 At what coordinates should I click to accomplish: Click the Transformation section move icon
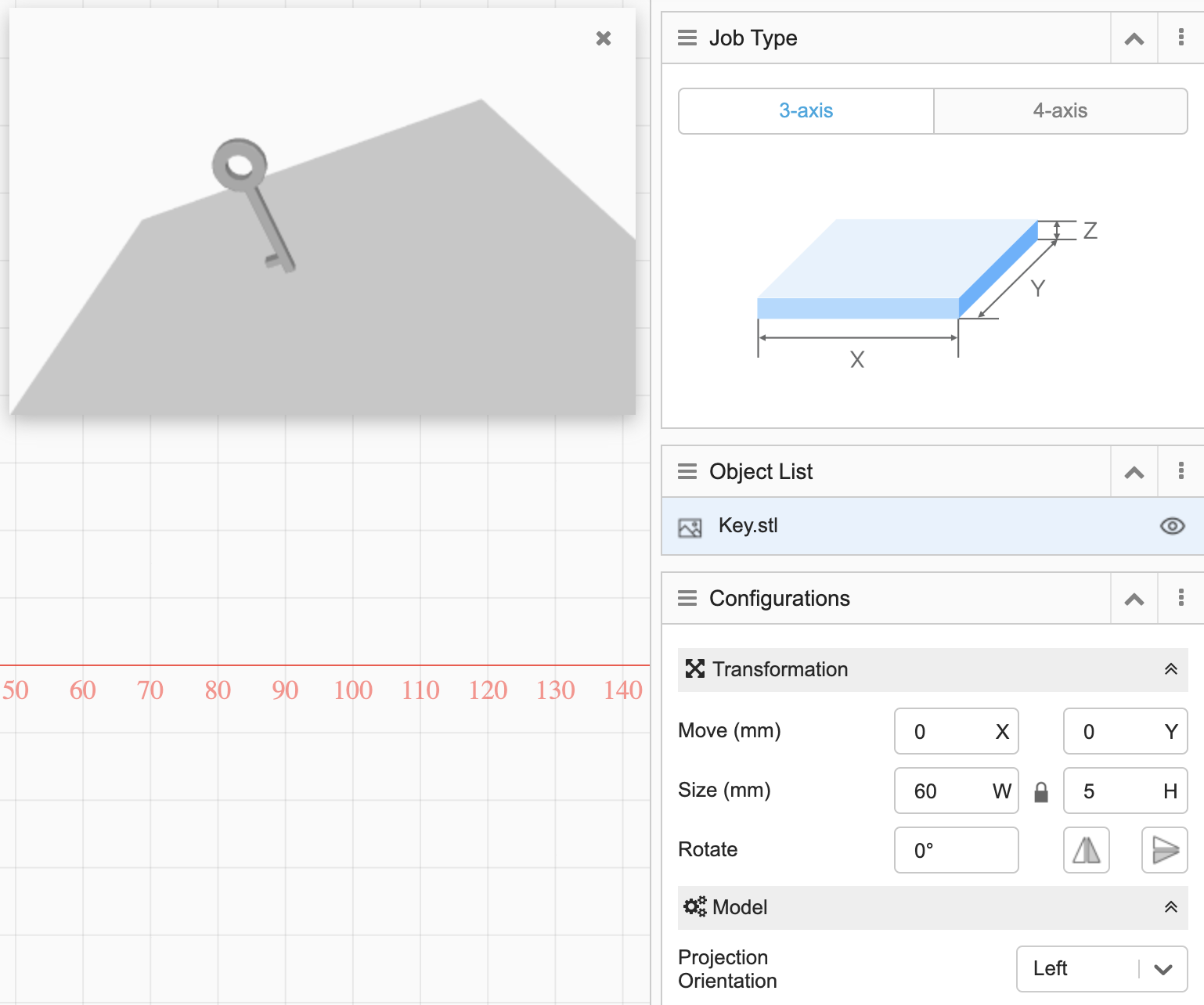tap(696, 669)
